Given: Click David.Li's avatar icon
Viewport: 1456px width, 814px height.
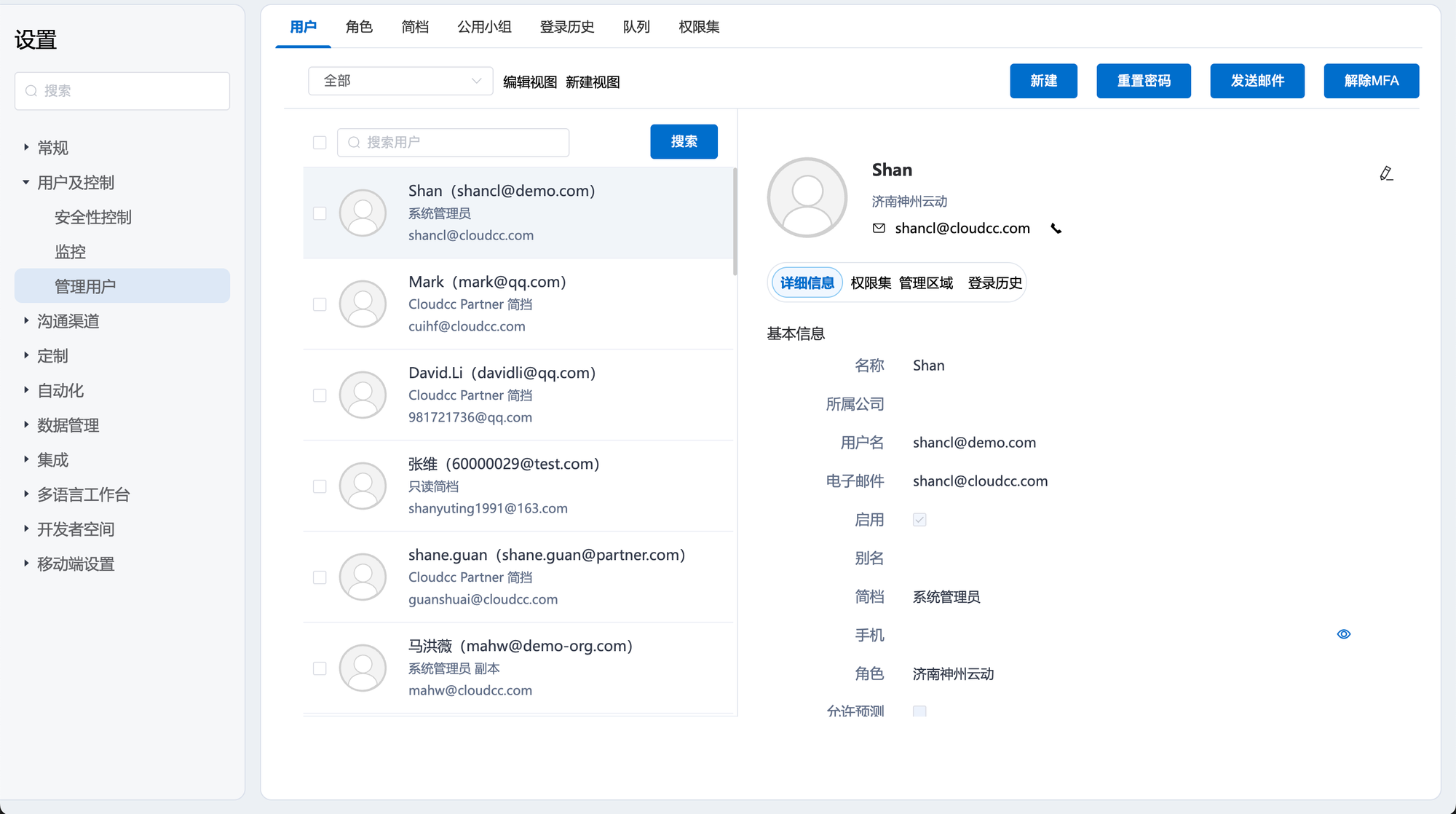Looking at the screenshot, I should coord(363,395).
